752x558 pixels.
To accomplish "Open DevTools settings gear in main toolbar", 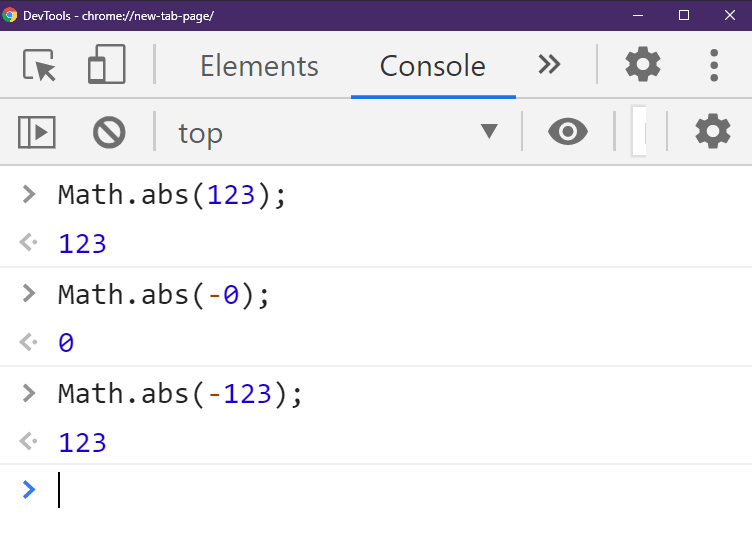I will coord(643,64).
